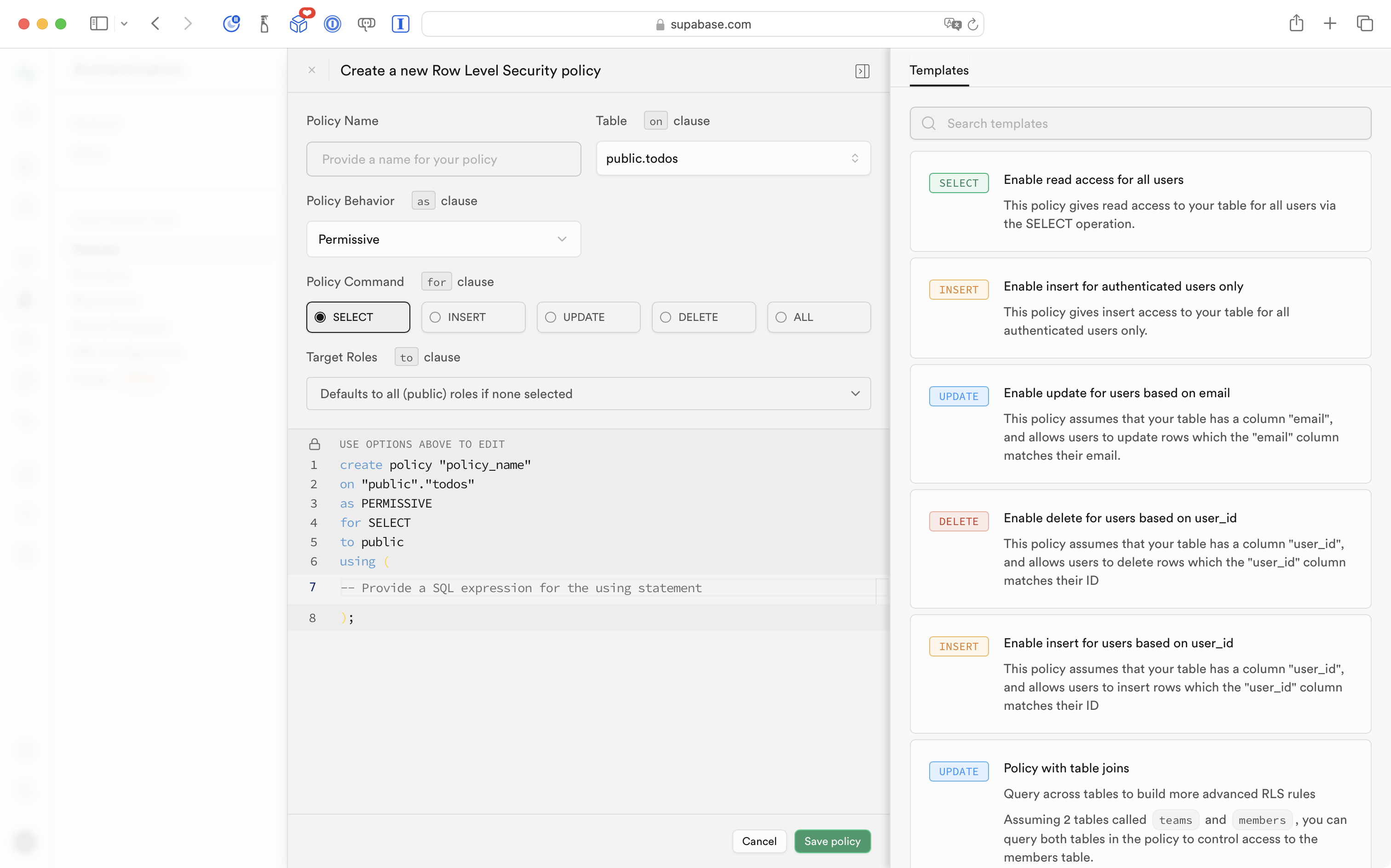Open the public.todos table dropdown
The width and height of the screenshot is (1391, 868).
(x=733, y=159)
